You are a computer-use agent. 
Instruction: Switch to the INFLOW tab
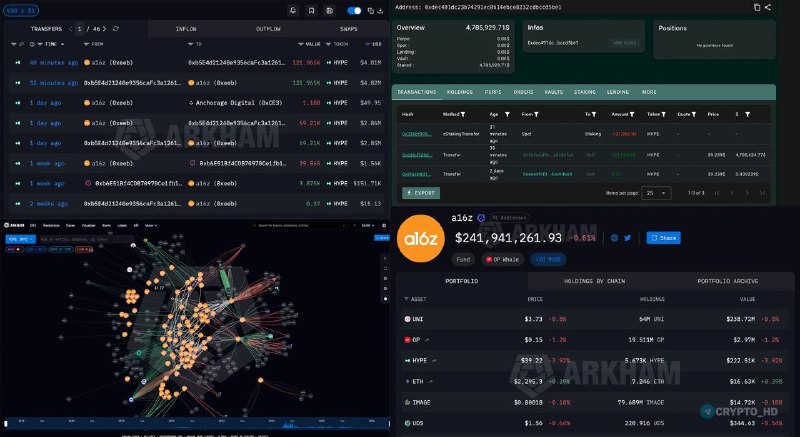(x=186, y=29)
